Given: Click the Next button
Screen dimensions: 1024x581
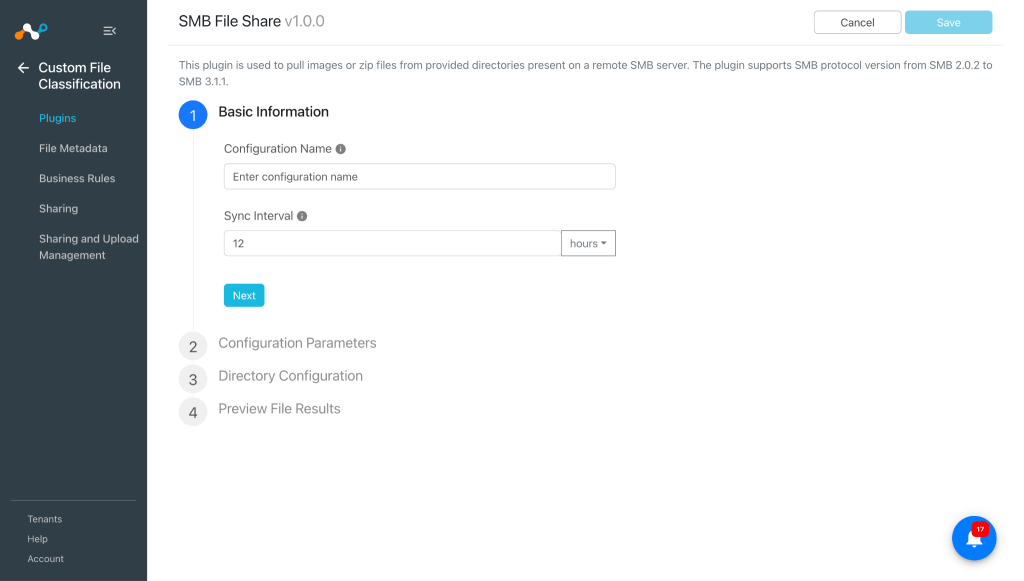Looking at the screenshot, I should [244, 296].
